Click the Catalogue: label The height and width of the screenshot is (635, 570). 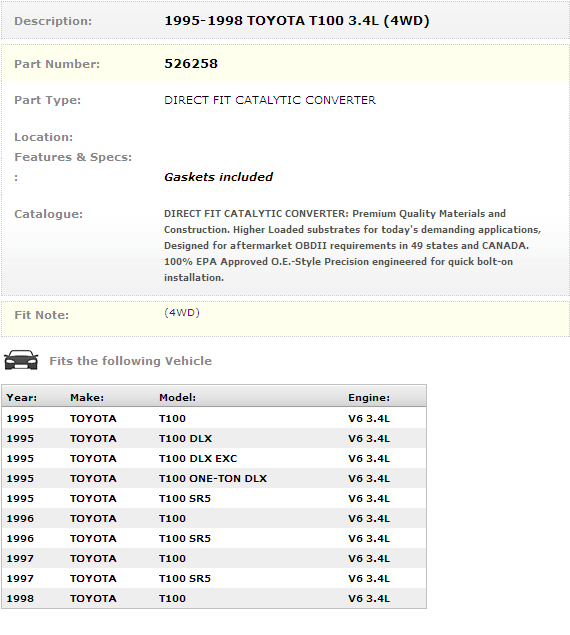(48, 214)
